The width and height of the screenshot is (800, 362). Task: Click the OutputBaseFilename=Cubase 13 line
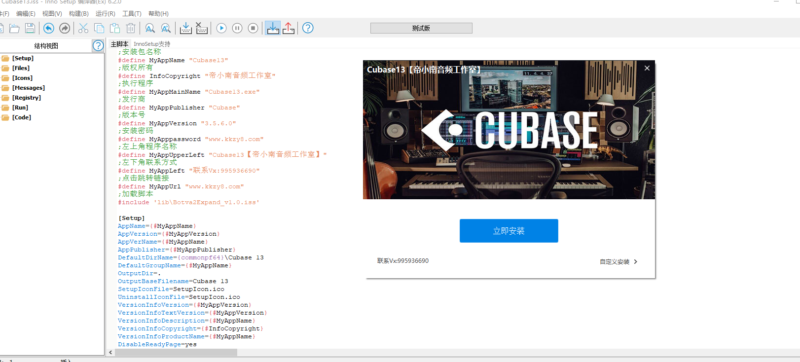coord(173,281)
